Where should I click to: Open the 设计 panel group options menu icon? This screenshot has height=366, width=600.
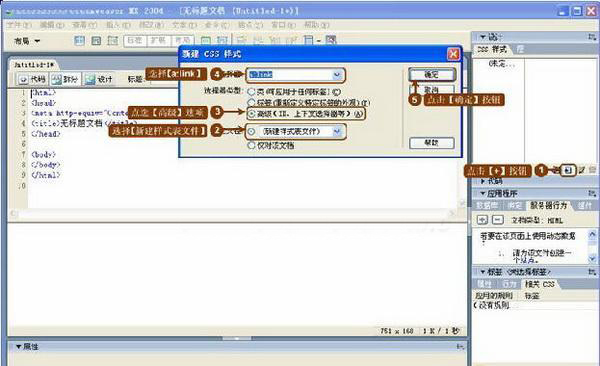(x=592, y=37)
